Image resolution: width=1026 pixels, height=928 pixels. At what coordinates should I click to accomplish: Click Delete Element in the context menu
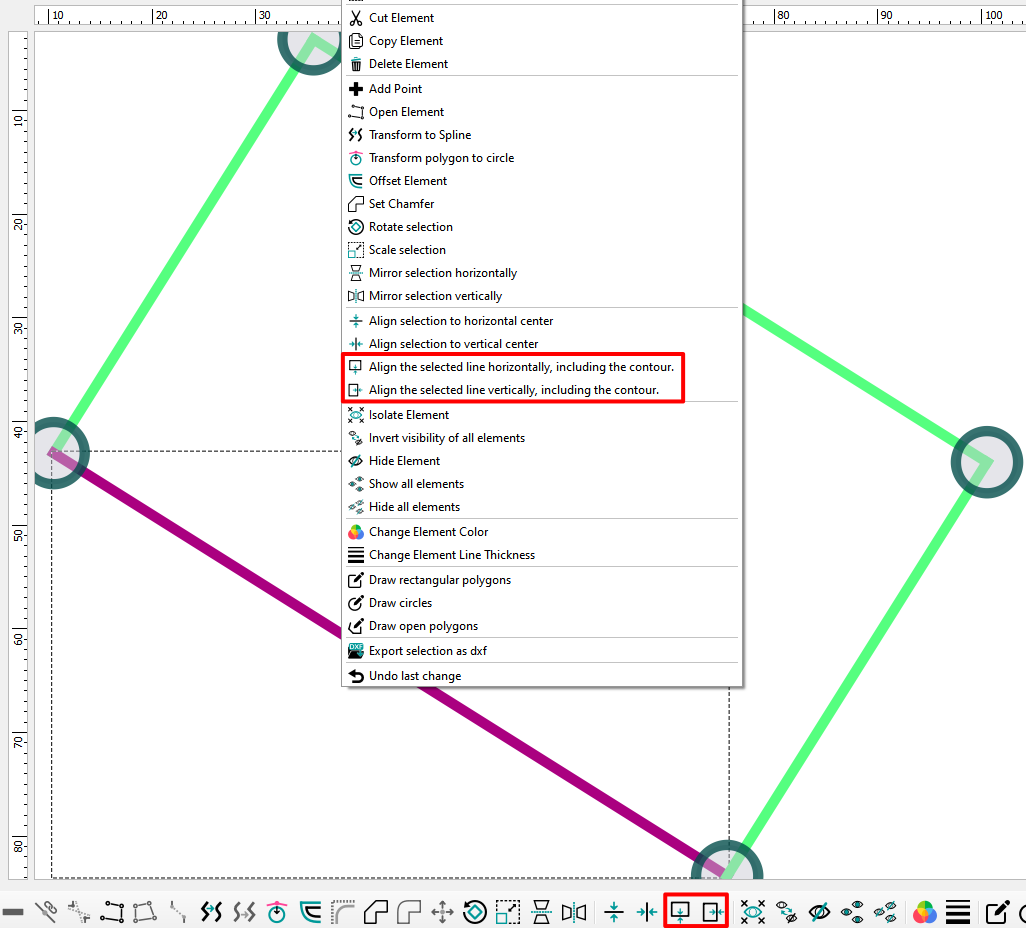(408, 64)
